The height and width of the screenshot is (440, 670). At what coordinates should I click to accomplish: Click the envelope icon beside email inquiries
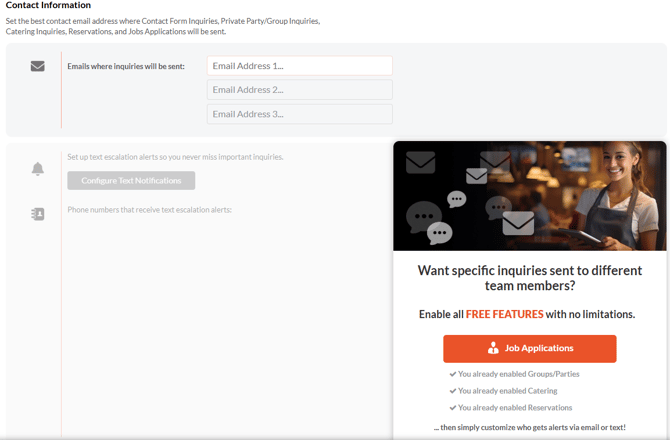37,67
